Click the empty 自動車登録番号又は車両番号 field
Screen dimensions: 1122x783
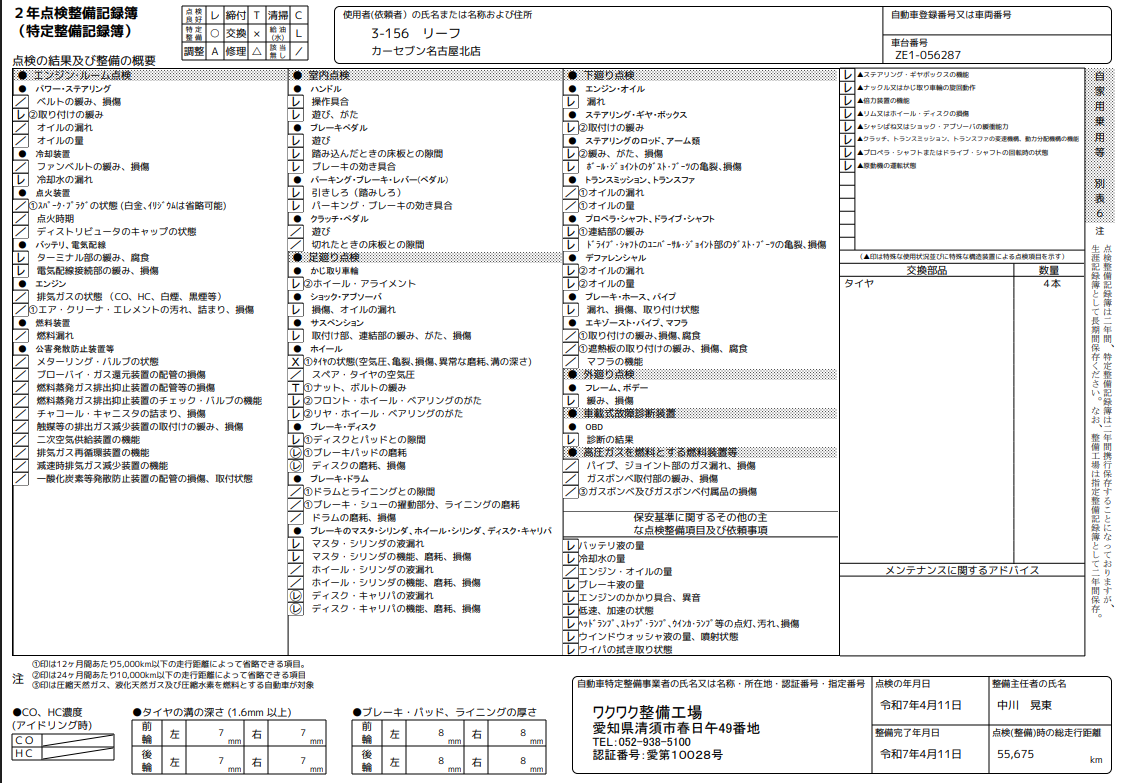(x=996, y=26)
